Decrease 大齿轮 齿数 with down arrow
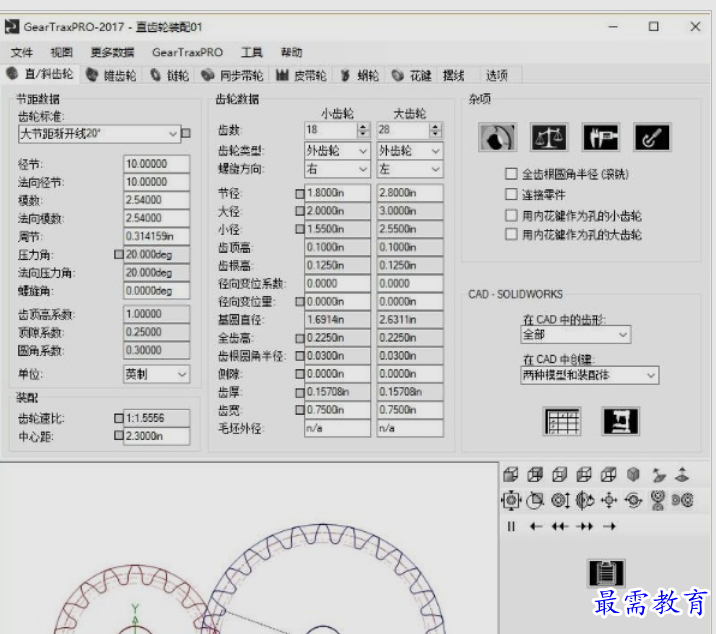716x634 pixels. 436,134
